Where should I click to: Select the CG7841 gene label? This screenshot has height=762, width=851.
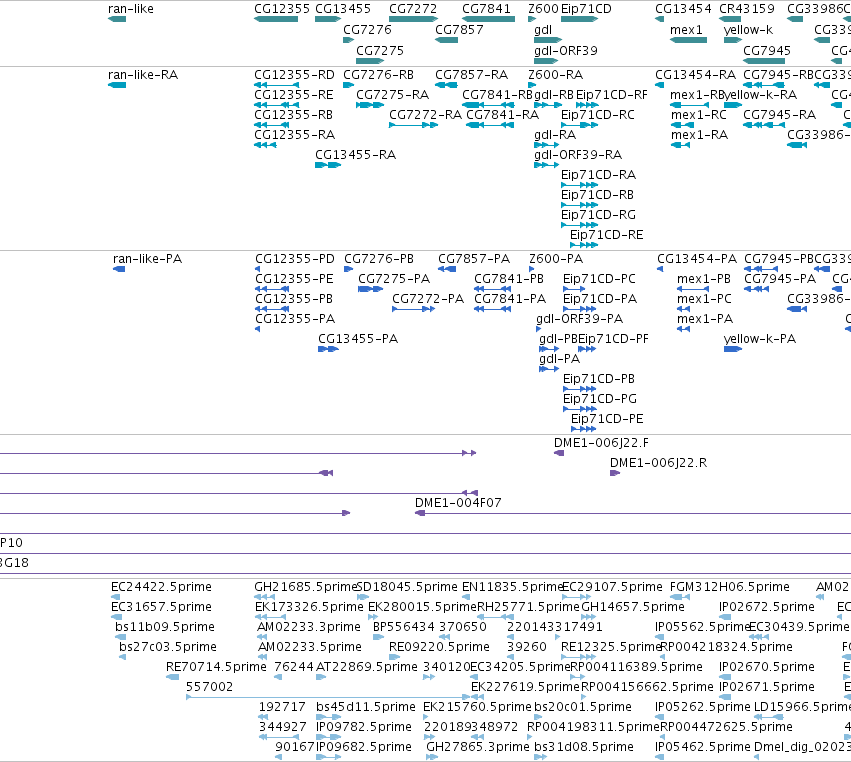tap(486, 9)
